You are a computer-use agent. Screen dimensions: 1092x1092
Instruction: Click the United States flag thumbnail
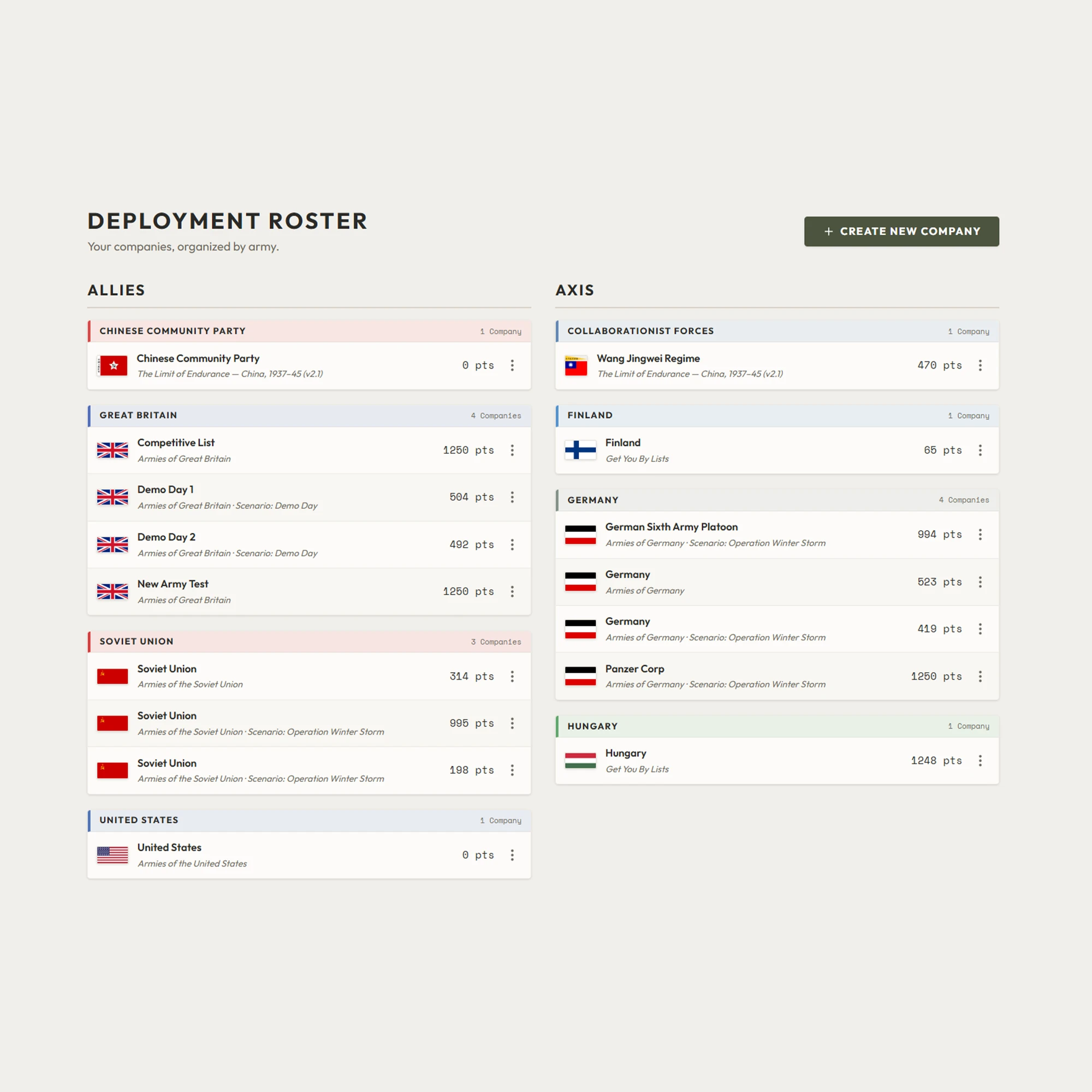pyautogui.click(x=112, y=855)
